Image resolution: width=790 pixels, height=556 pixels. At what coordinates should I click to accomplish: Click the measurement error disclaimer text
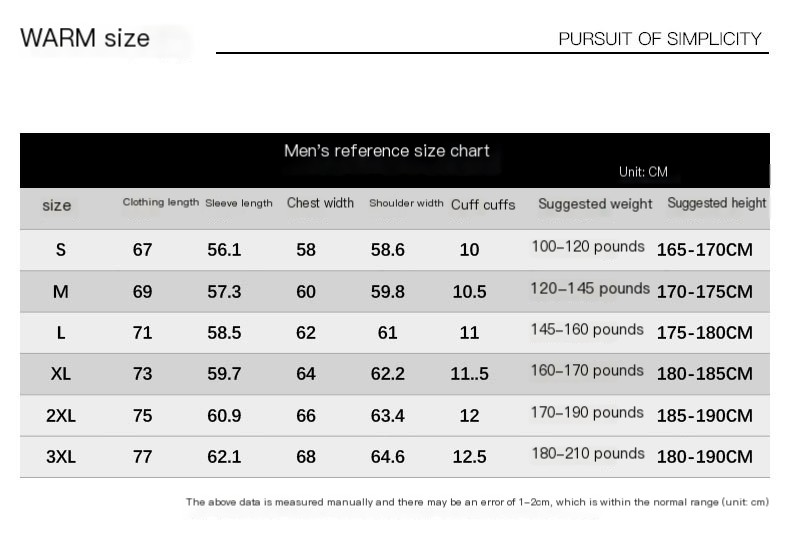(477, 502)
